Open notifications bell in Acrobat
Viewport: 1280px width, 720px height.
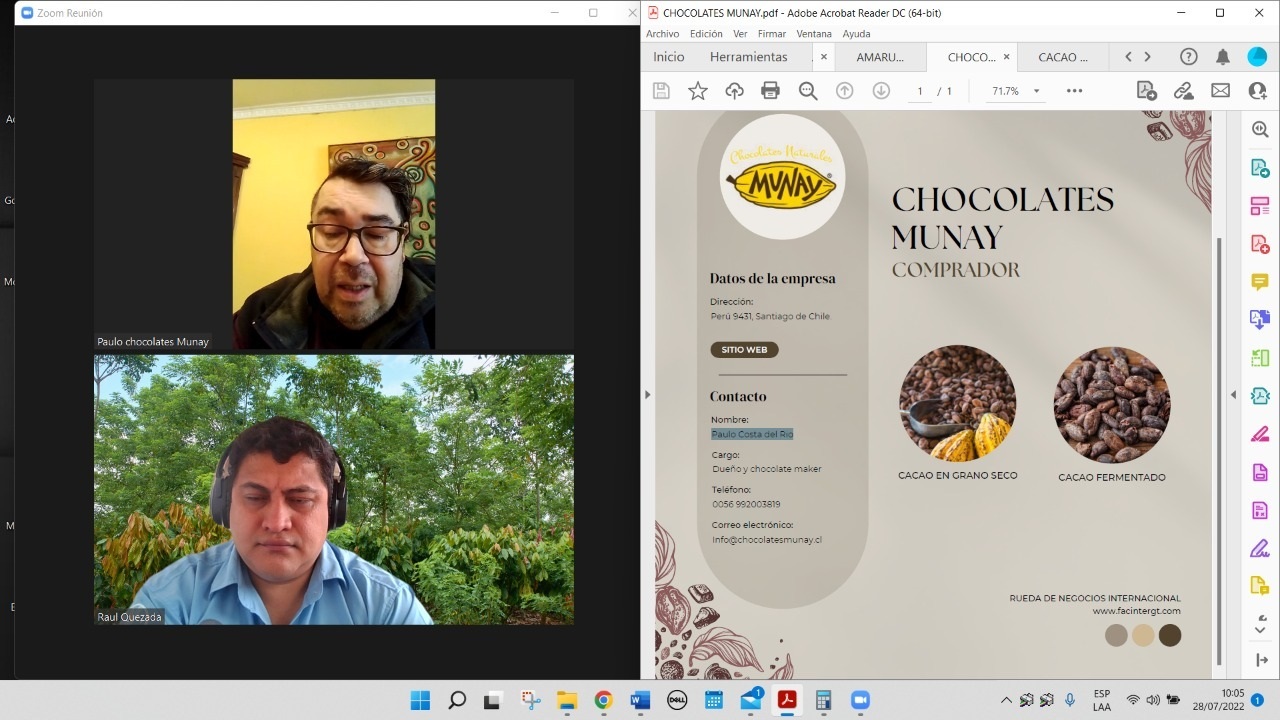pyautogui.click(x=1222, y=57)
